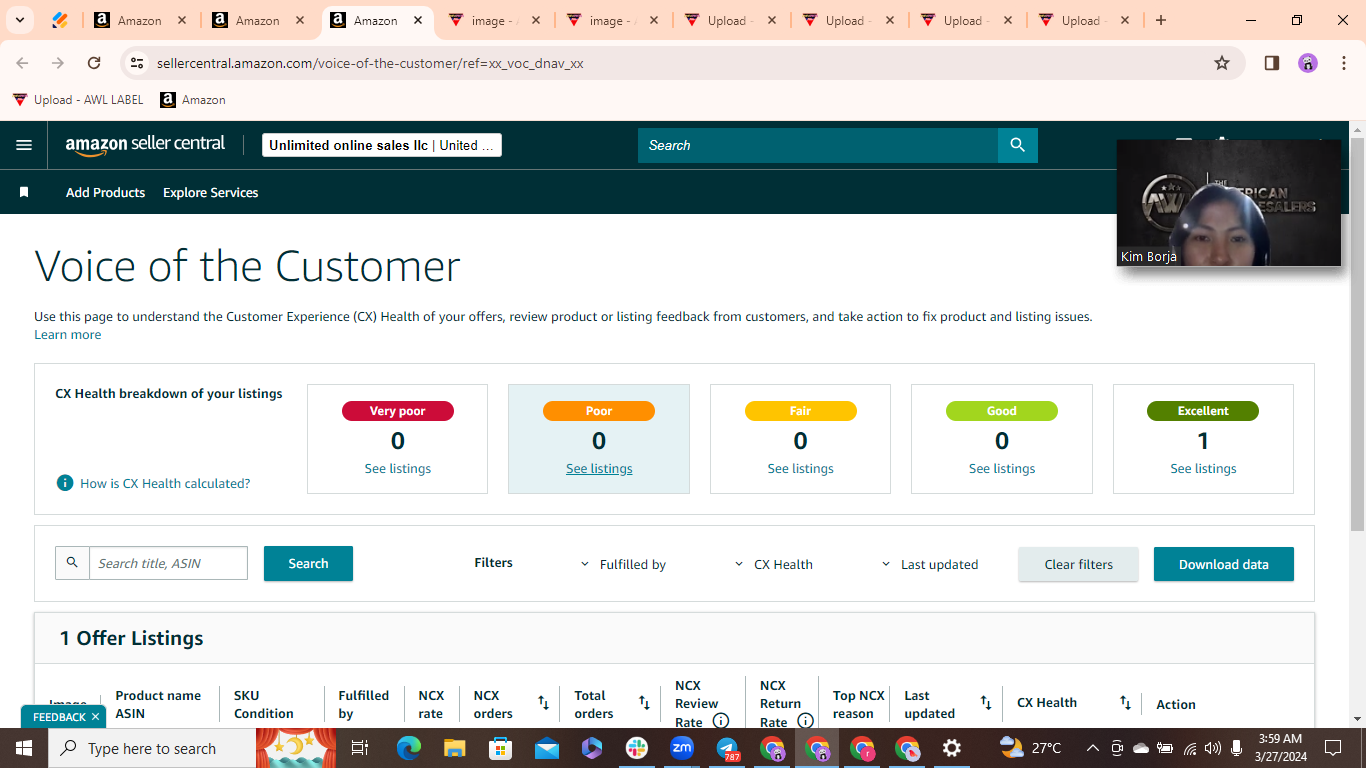This screenshot has height=768, width=1366.
Task: Expand the CX Health filter dropdown
Action: tap(773, 564)
